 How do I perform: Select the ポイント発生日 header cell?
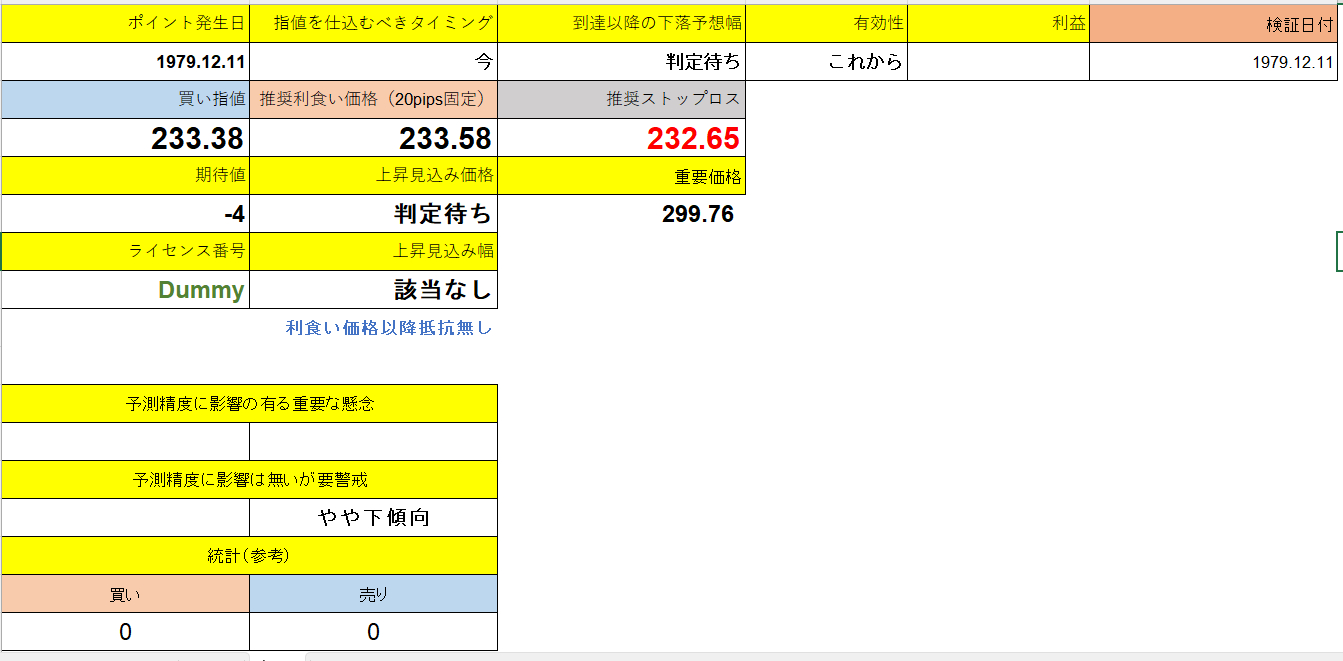[x=124, y=22]
